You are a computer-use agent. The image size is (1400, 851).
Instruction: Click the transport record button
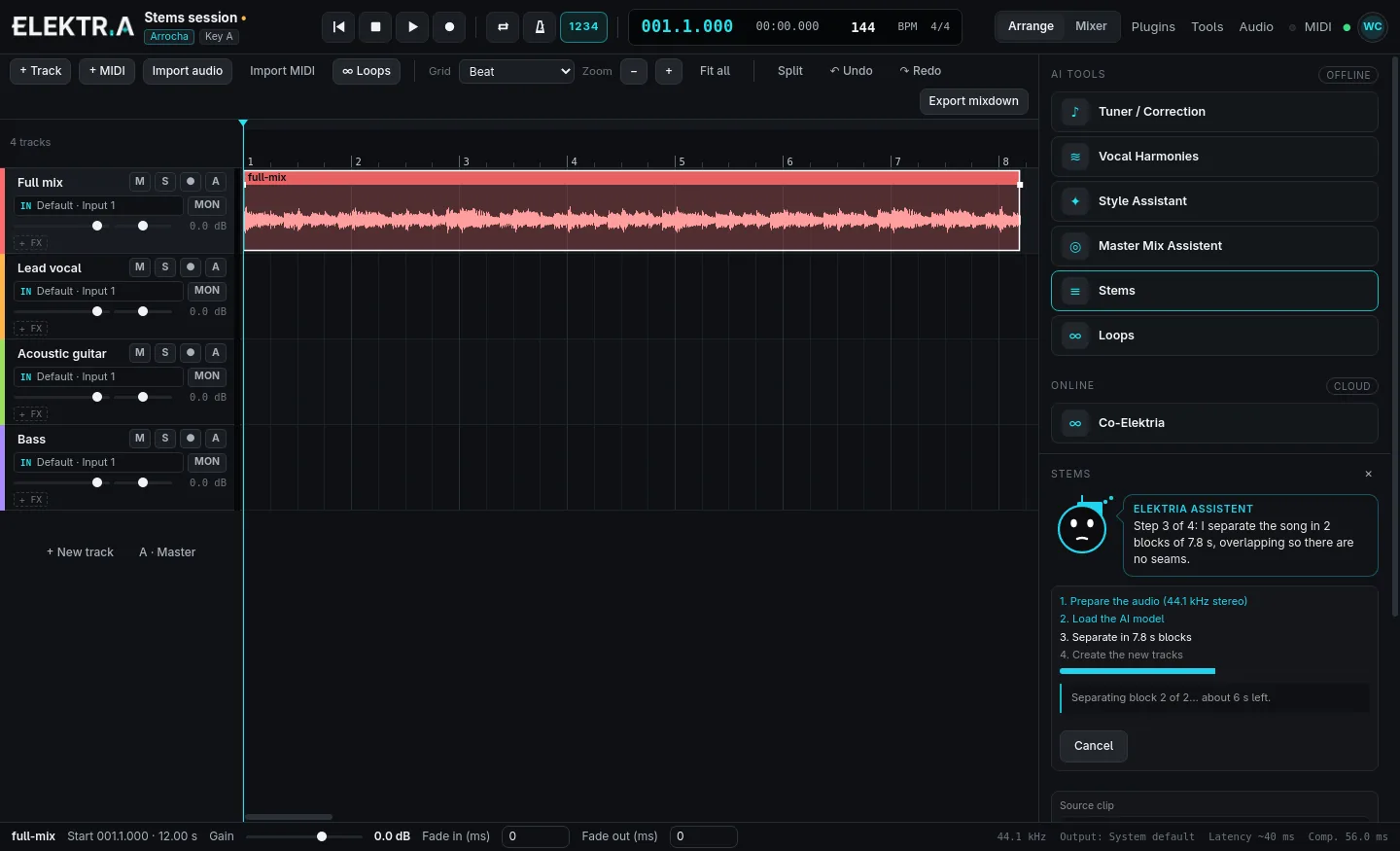tap(449, 27)
